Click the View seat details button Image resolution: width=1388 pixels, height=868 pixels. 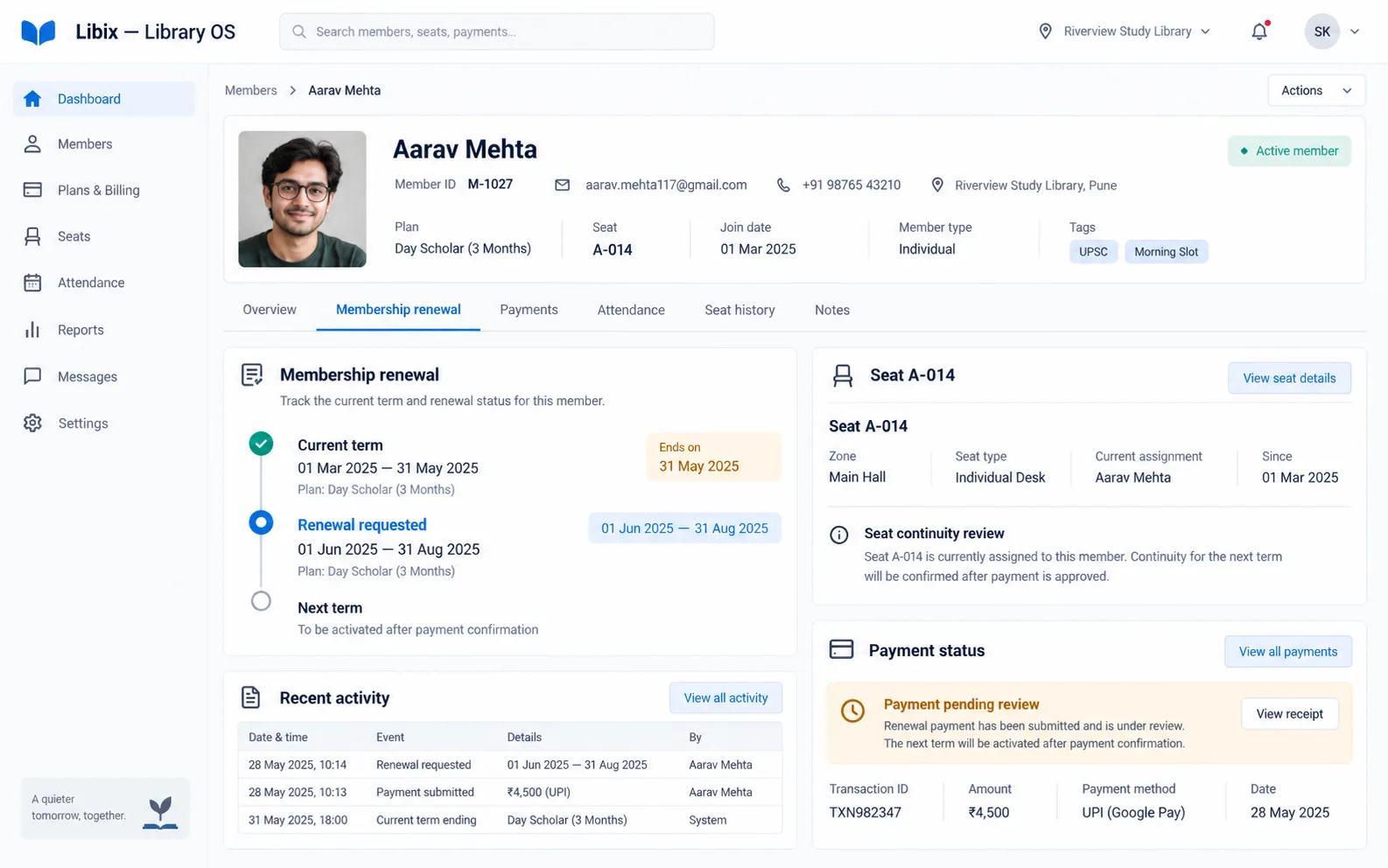(x=1289, y=378)
